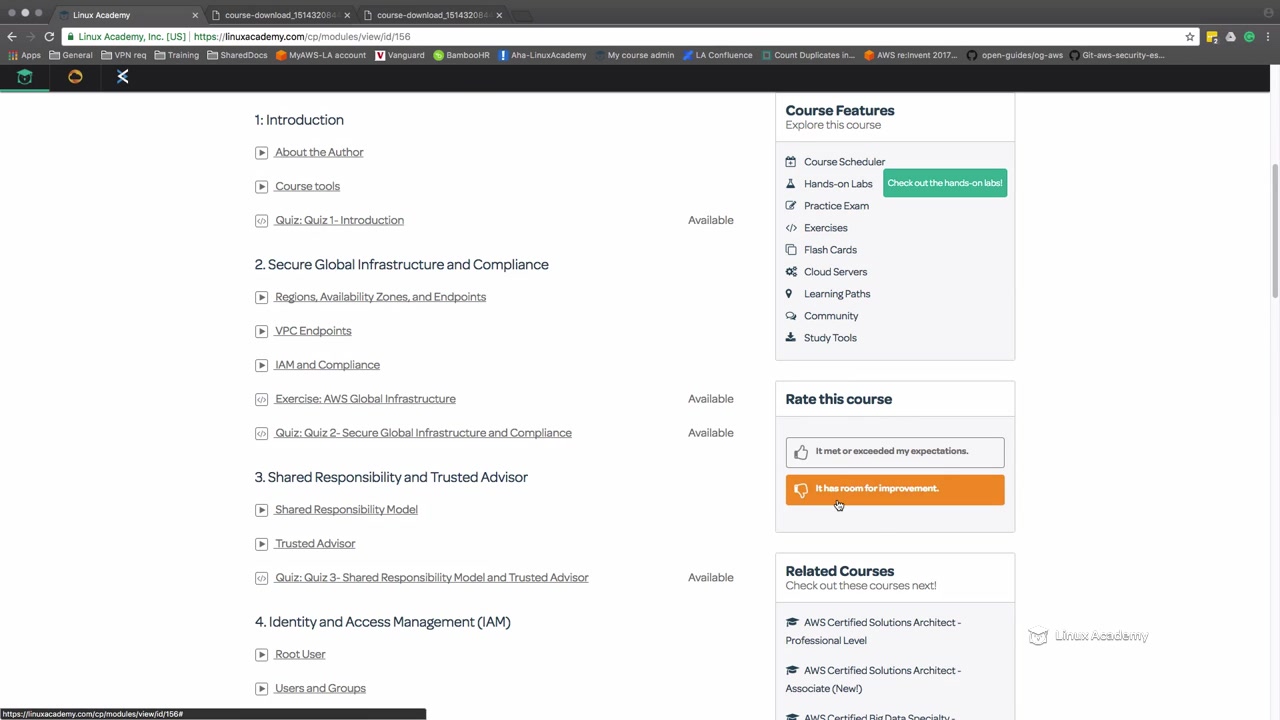Click the flask icon for Hands-on Labs
Viewport: 1280px width, 720px height.
(x=791, y=184)
